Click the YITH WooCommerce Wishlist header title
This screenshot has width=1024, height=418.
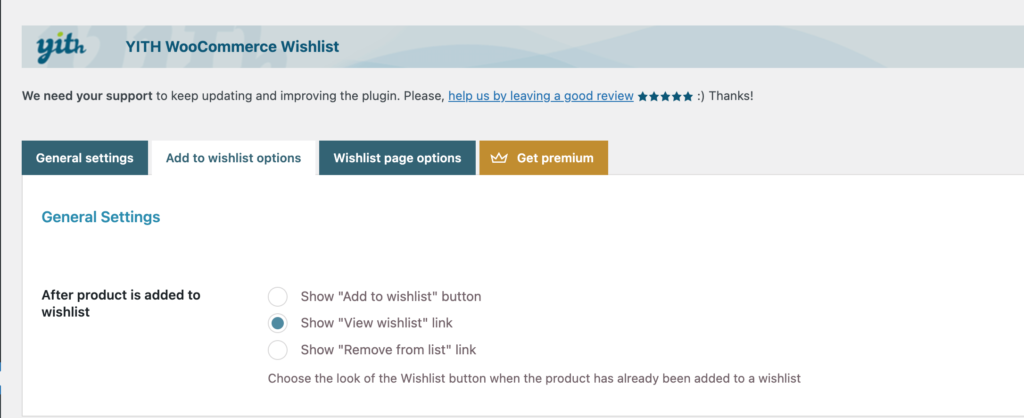point(232,47)
